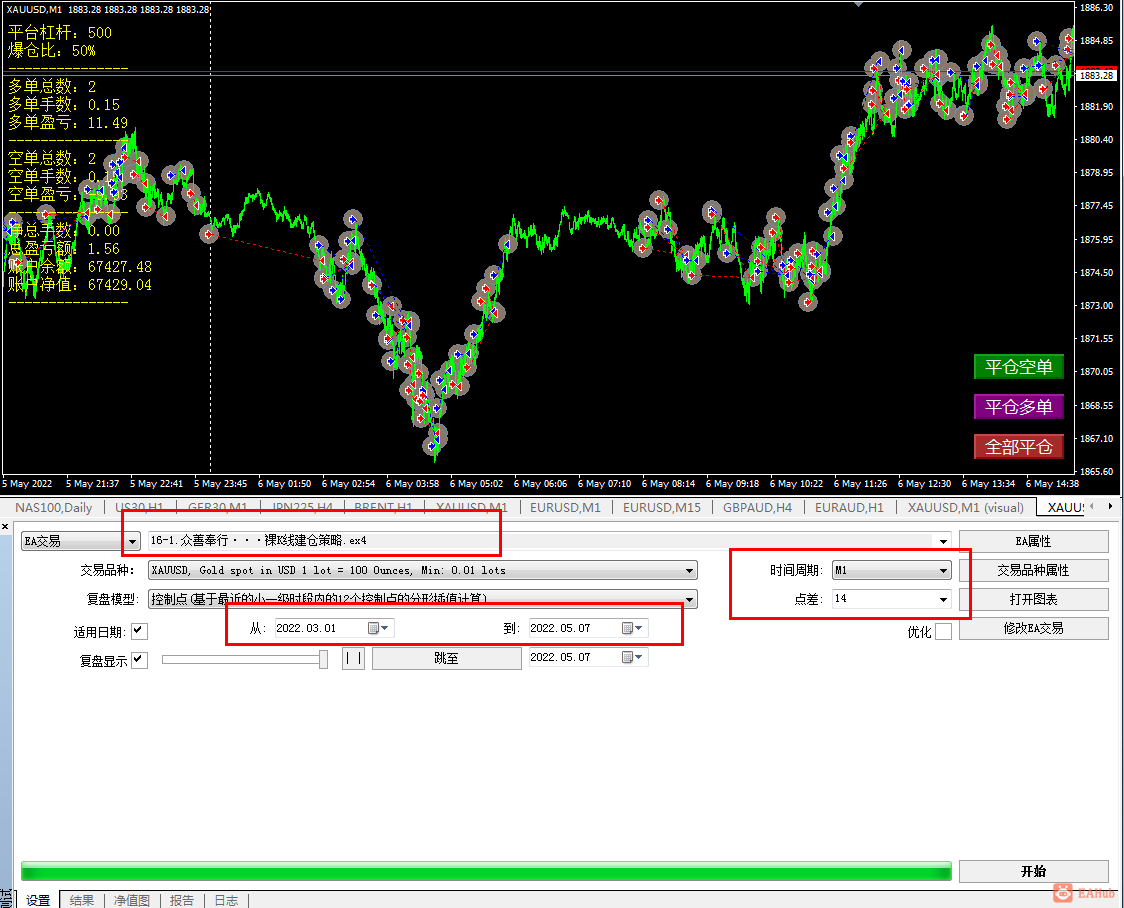Click the 跳至 skip-to button
This screenshot has width=1124, height=908.
pos(447,658)
